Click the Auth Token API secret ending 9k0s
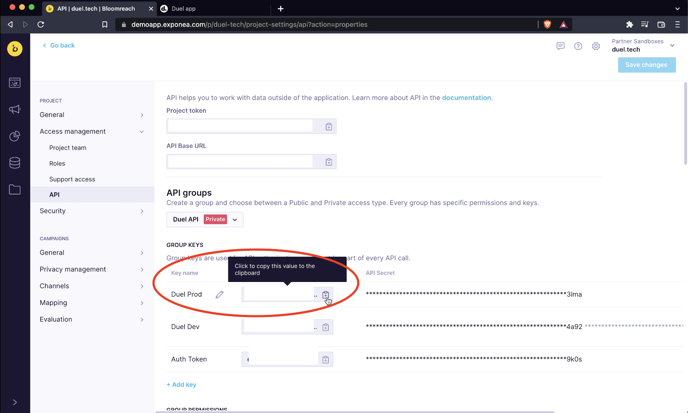Image resolution: width=688 pixels, height=413 pixels. [x=474, y=359]
